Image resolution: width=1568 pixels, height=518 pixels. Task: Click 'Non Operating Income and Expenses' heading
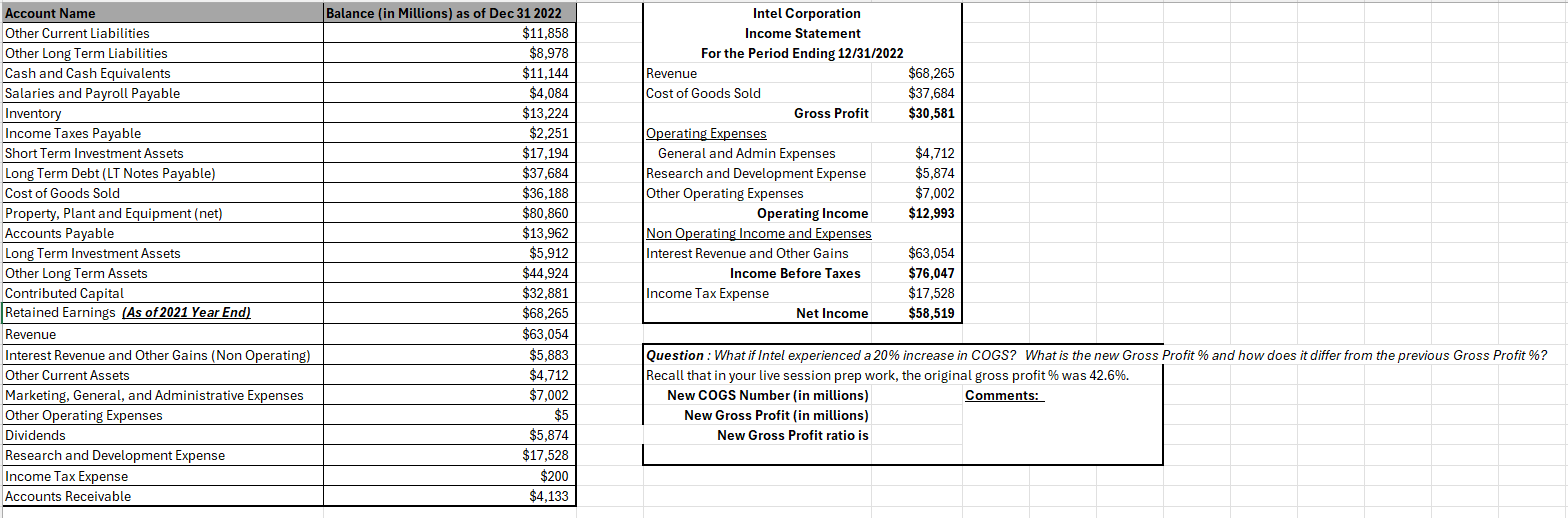[x=759, y=233]
